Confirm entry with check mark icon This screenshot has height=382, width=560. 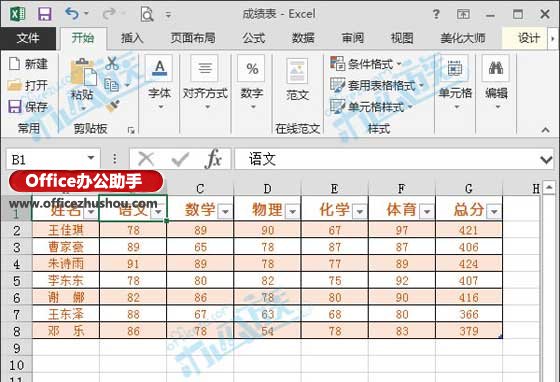pos(180,159)
